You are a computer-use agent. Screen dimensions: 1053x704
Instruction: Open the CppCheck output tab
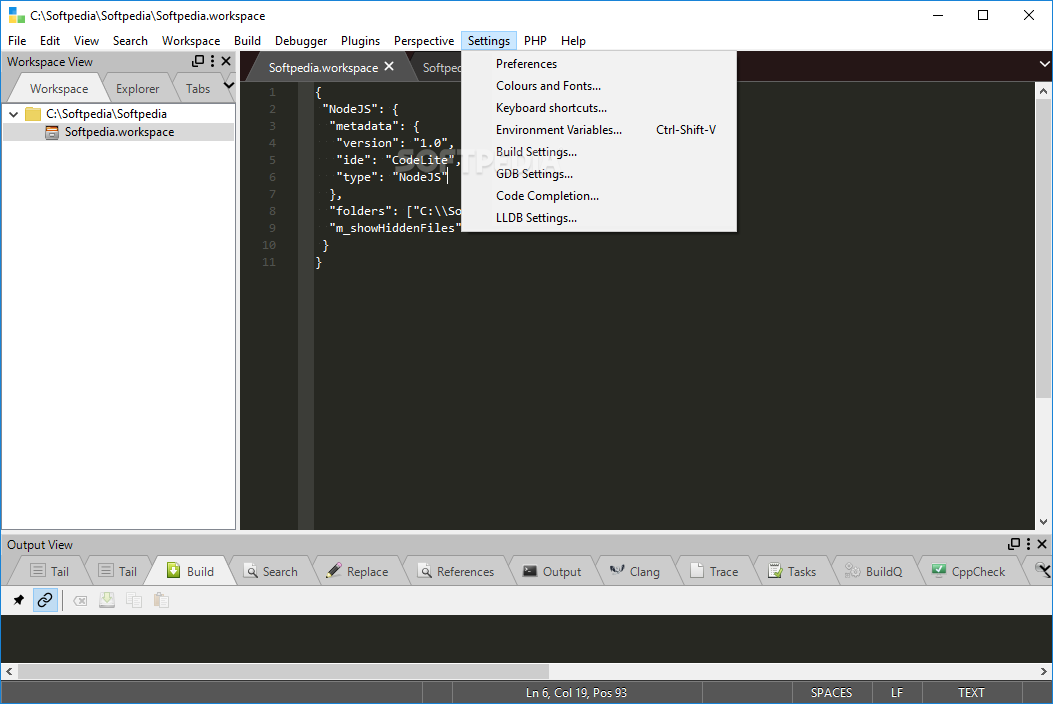click(968, 572)
